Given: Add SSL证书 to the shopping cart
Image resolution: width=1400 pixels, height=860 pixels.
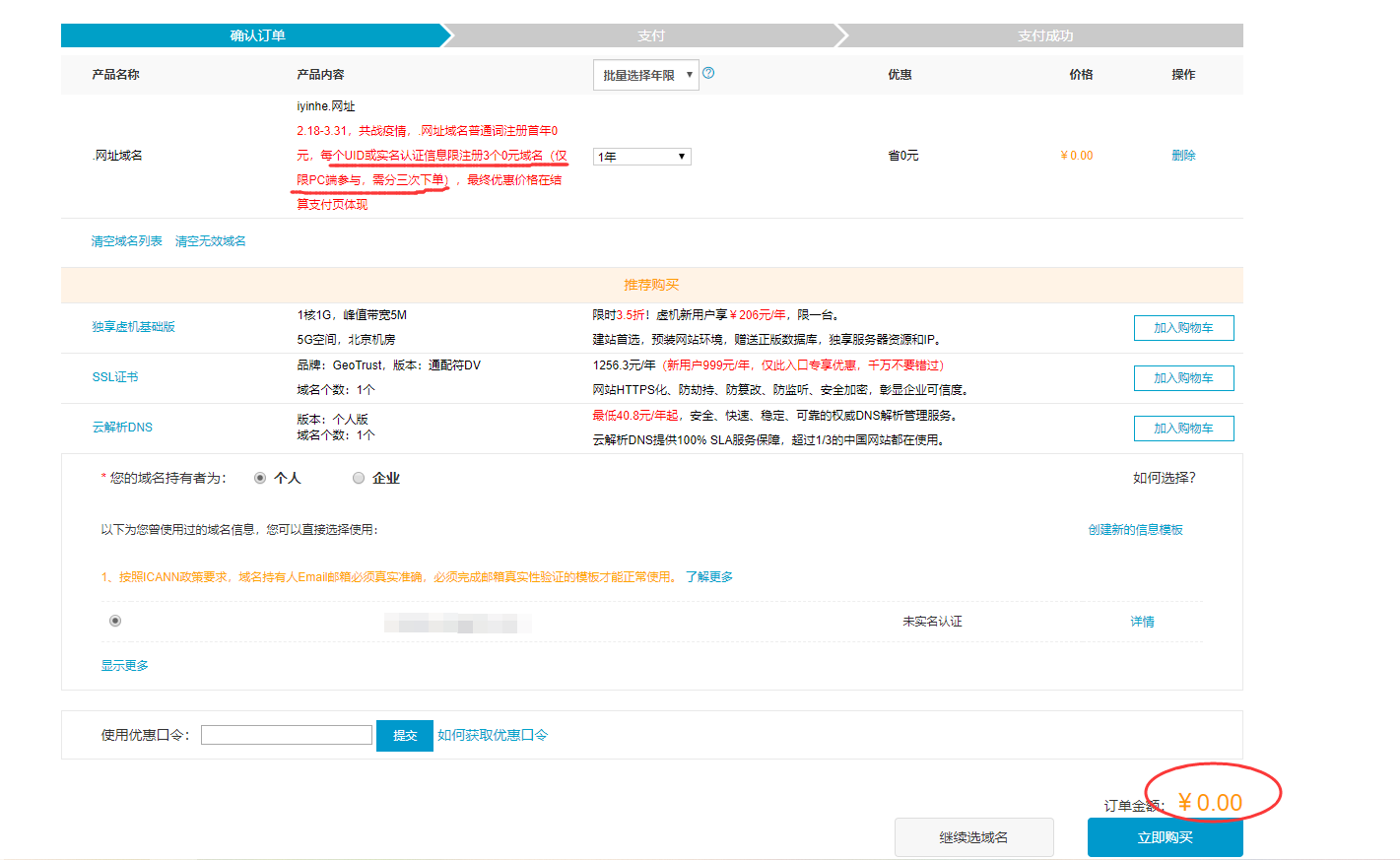Looking at the screenshot, I should [1183, 378].
